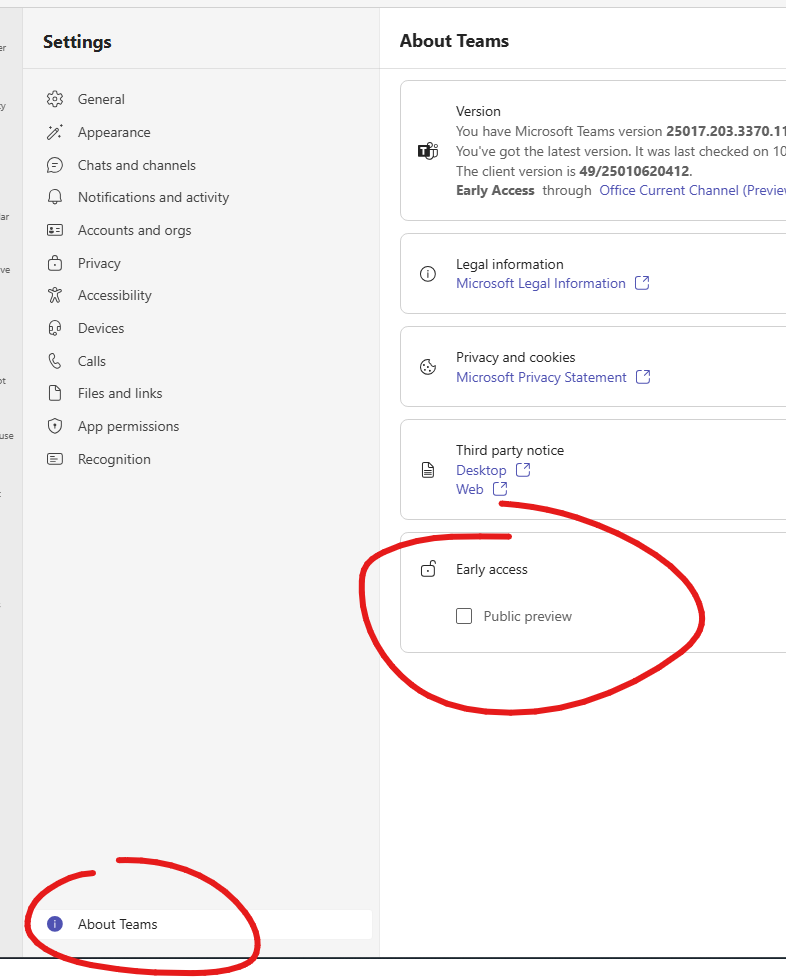Click the General gear icon

[55, 99]
